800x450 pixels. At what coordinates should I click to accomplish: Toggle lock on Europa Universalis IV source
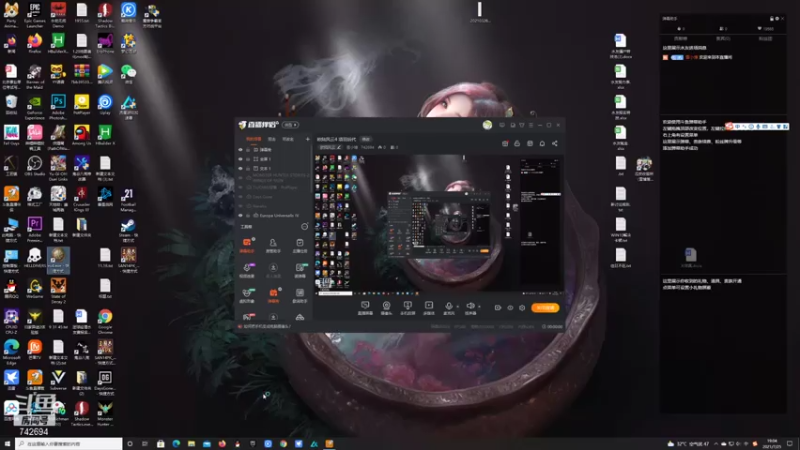point(248,215)
